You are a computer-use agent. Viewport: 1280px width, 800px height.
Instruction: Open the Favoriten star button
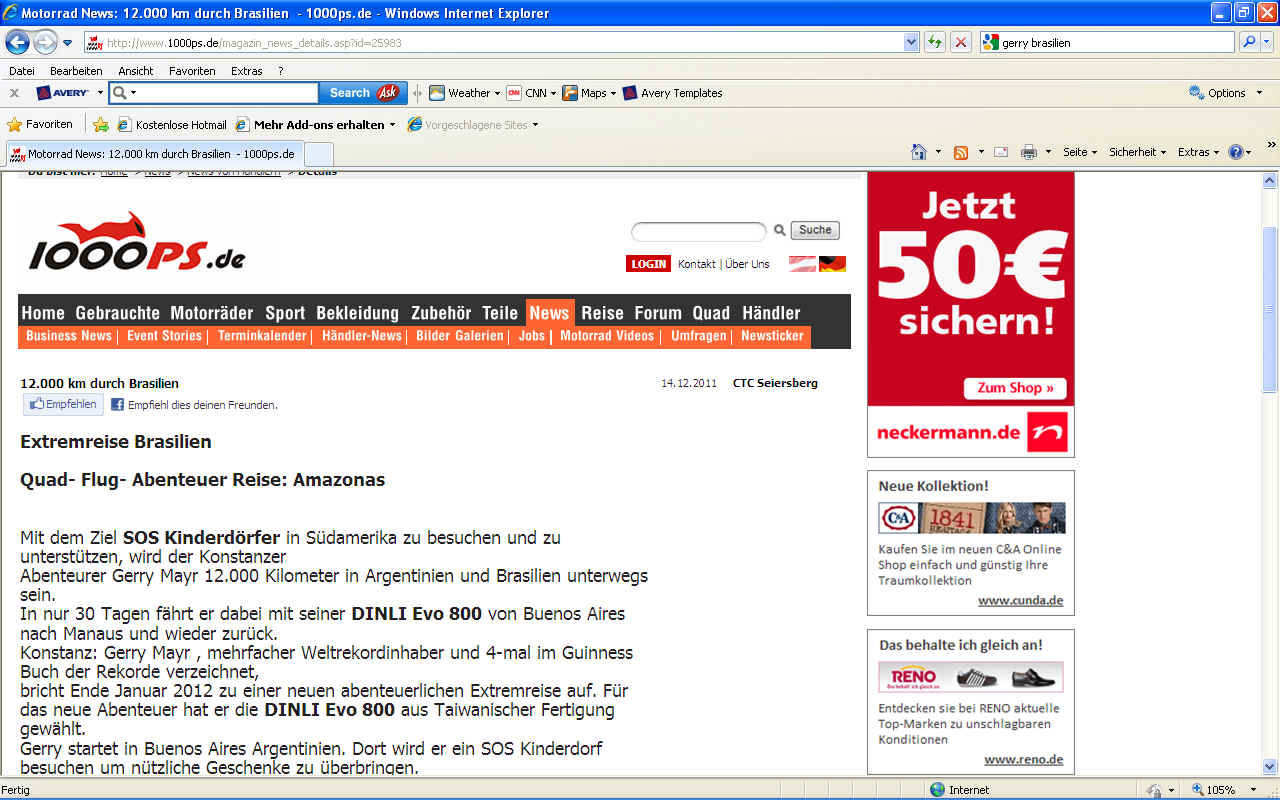(40, 125)
